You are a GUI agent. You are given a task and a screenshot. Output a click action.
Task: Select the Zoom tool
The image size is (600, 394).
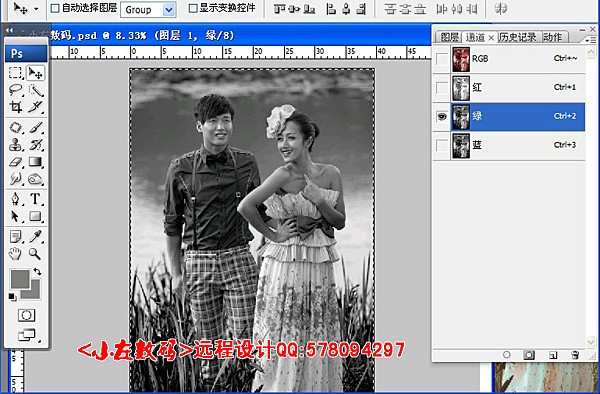[x=35, y=254]
